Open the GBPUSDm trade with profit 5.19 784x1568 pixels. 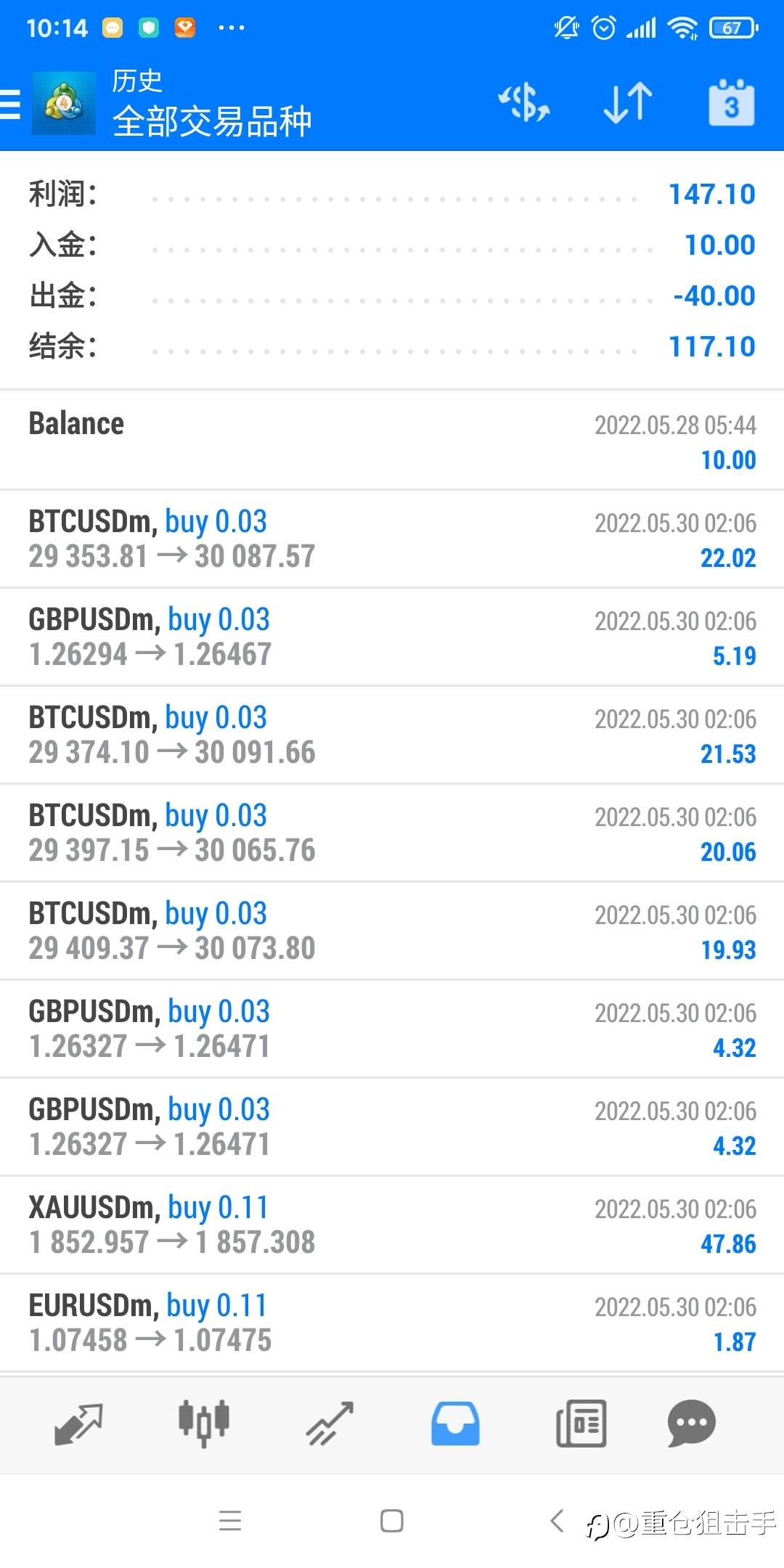coord(392,637)
